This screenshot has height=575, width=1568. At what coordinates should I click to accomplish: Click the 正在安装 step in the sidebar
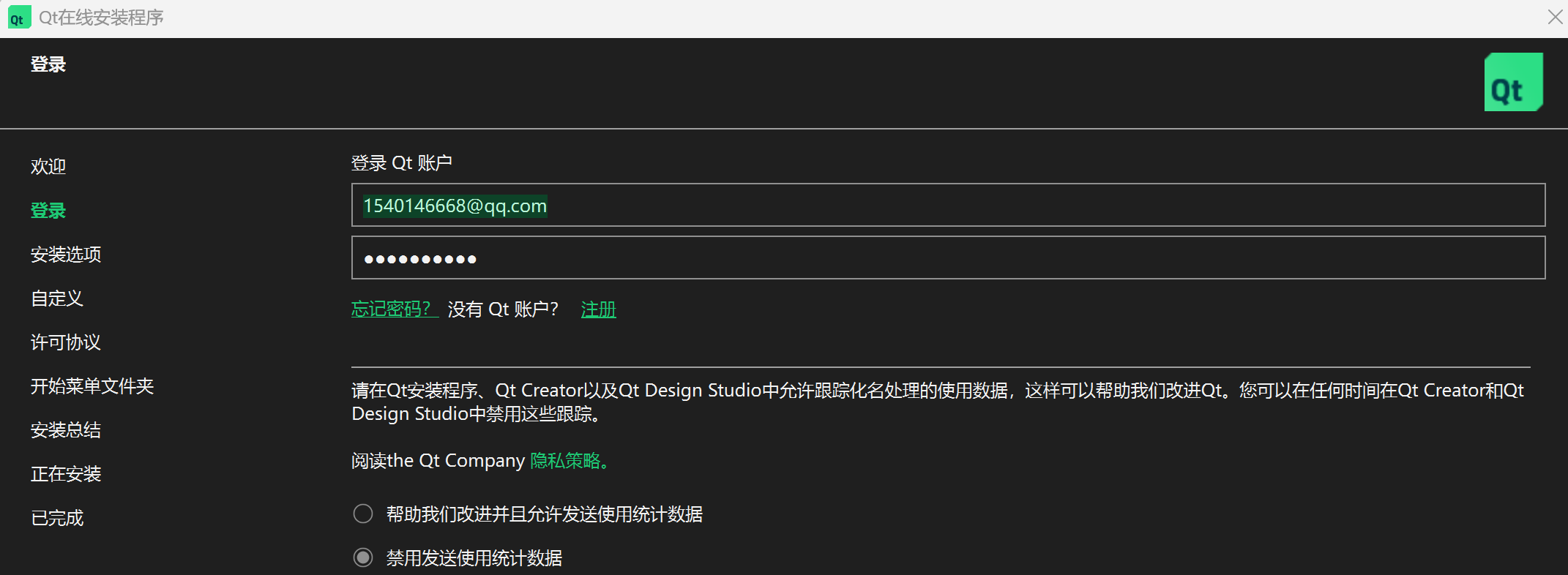(x=66, y=474)
